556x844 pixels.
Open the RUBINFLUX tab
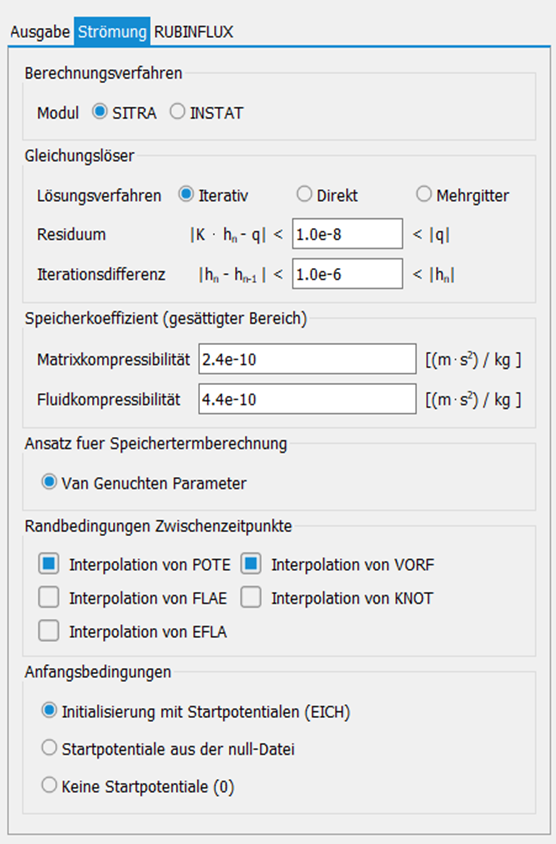point(194,32)
